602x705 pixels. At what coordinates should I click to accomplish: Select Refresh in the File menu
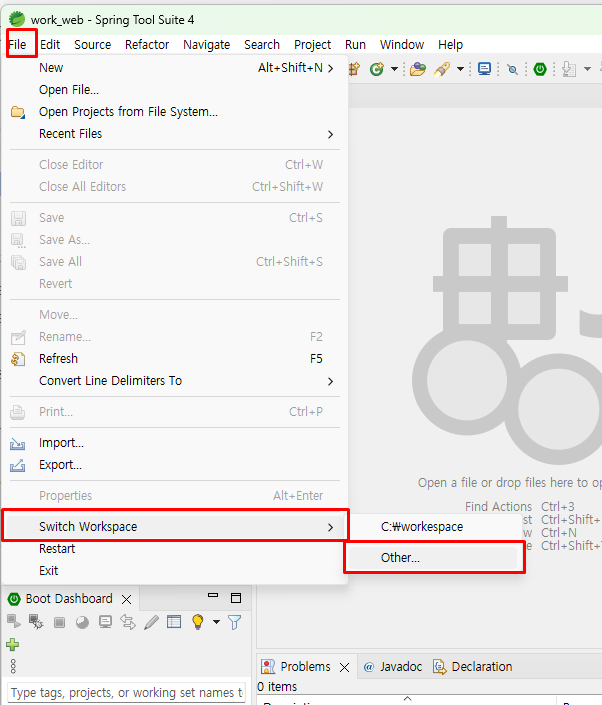coord(174,358)
